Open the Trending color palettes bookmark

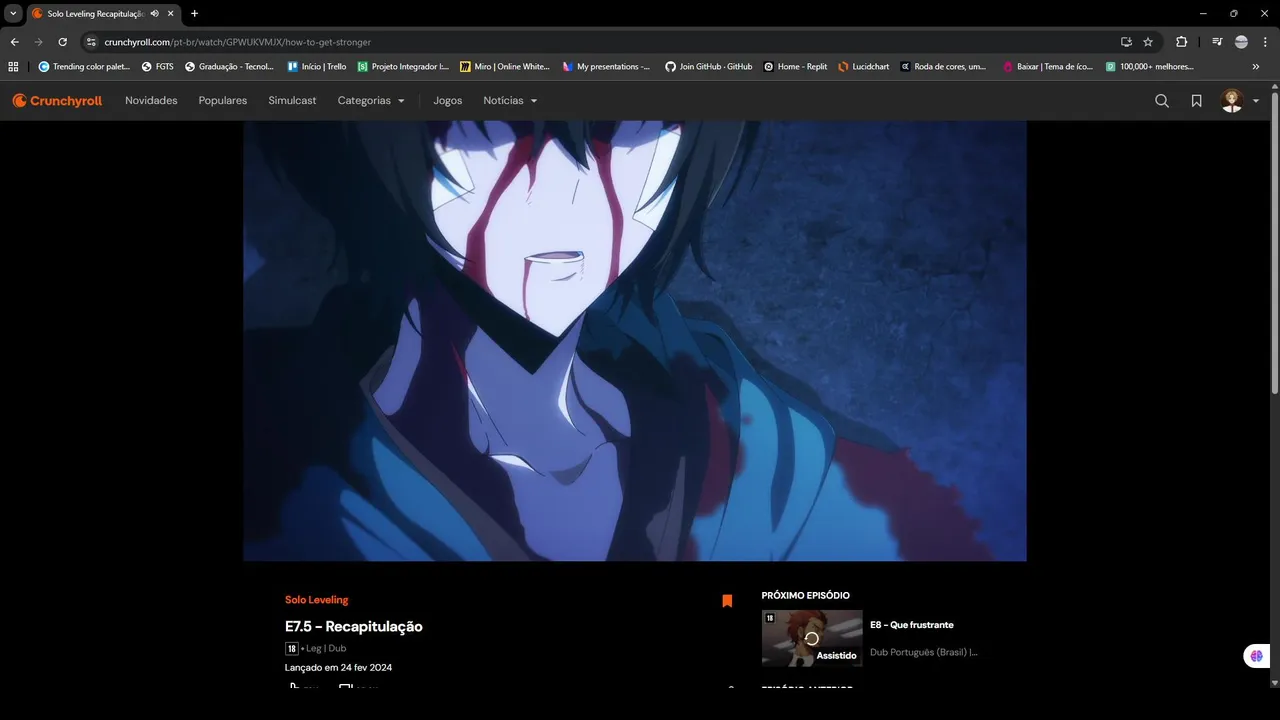pos(85,67)
